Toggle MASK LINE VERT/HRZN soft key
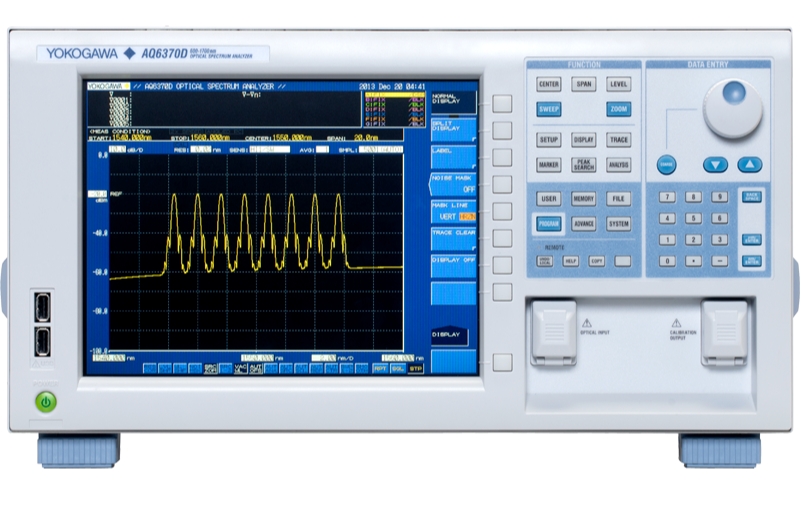The height and width of the screenshot is (505, 802). pos(453,209)
